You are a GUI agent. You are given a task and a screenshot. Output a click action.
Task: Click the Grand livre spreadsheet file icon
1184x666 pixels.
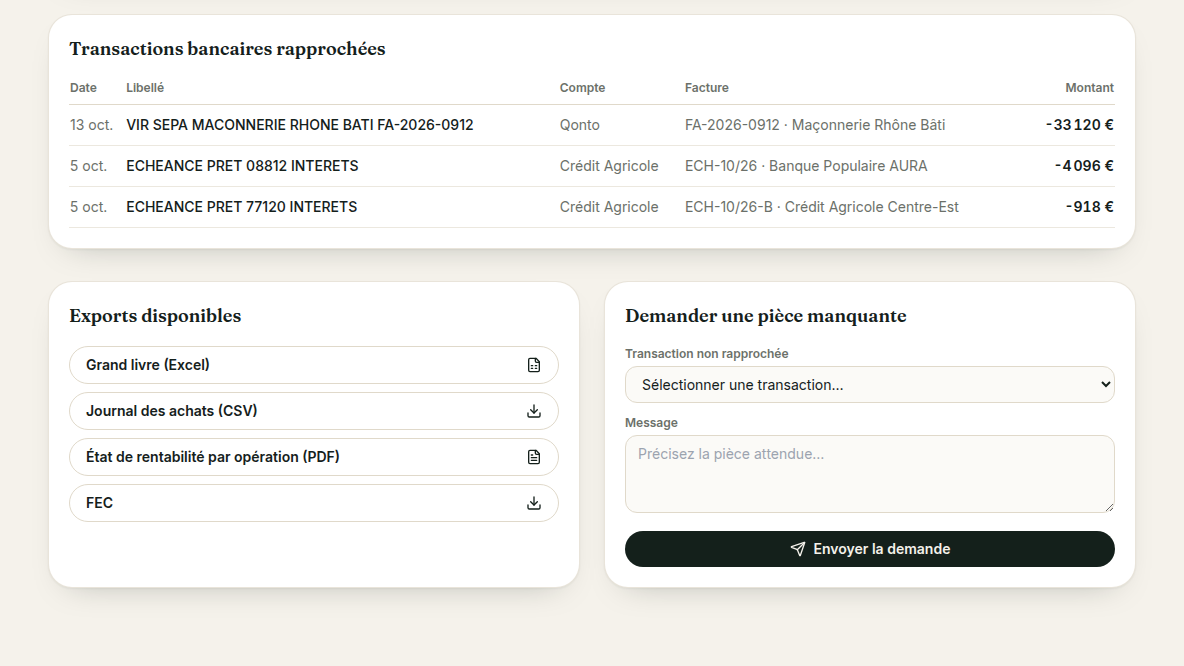(534, 365)
